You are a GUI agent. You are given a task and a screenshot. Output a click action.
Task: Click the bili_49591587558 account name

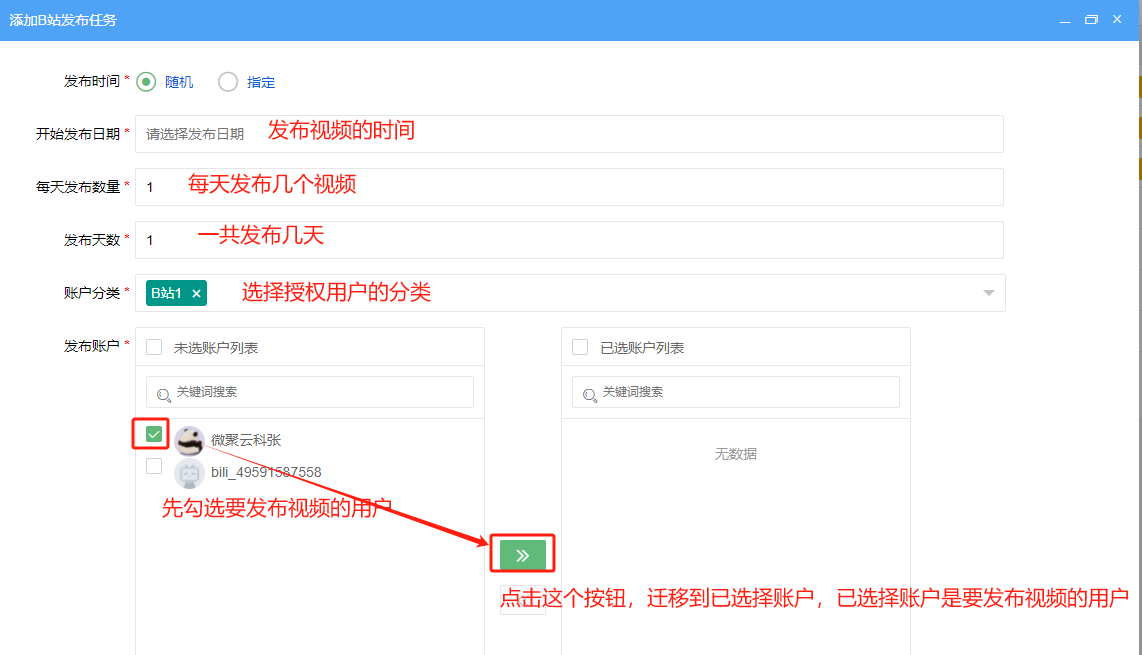266,472
